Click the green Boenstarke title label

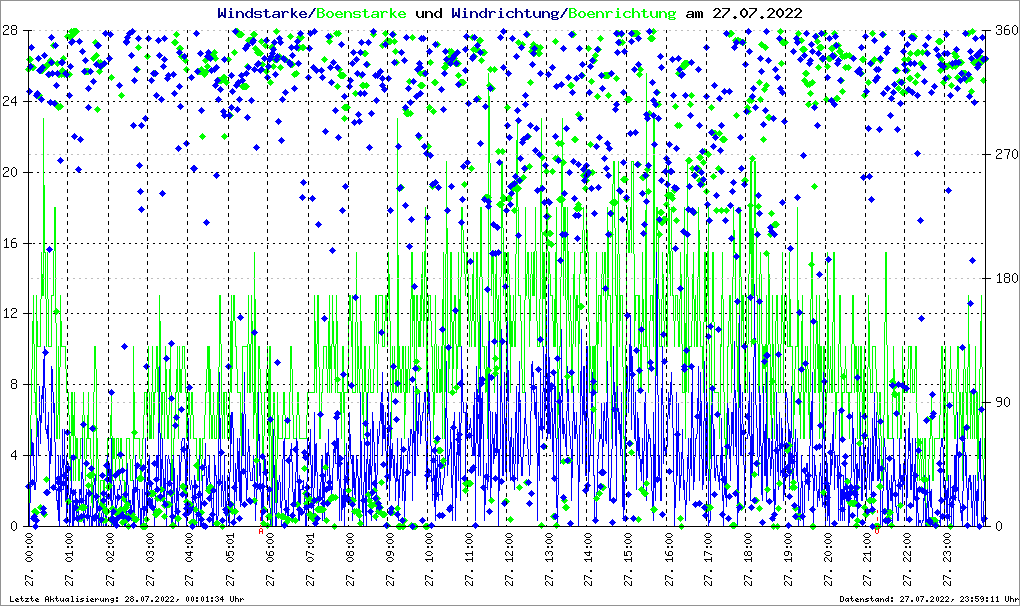click(x=361, y=13)
